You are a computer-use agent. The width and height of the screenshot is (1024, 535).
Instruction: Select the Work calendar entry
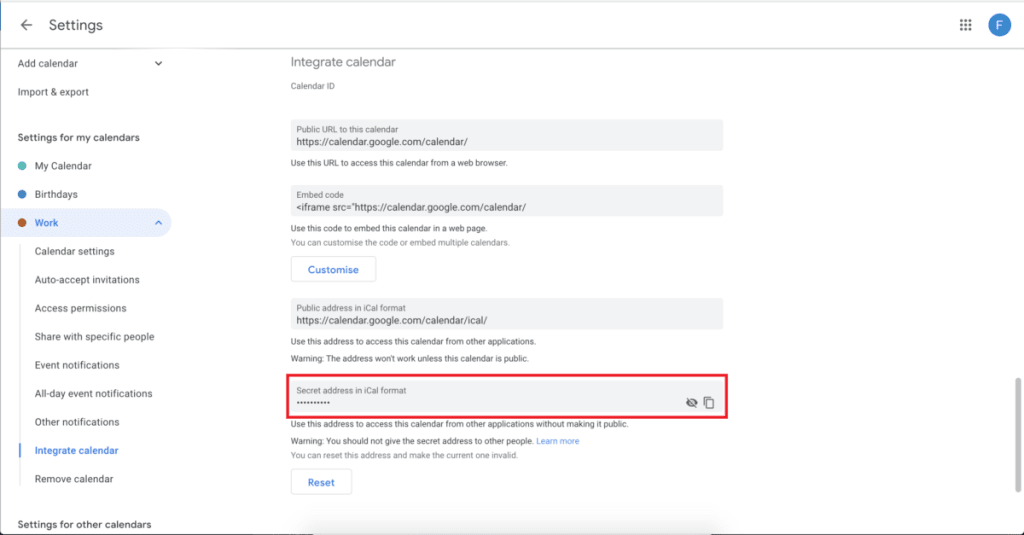pos(86,223)
